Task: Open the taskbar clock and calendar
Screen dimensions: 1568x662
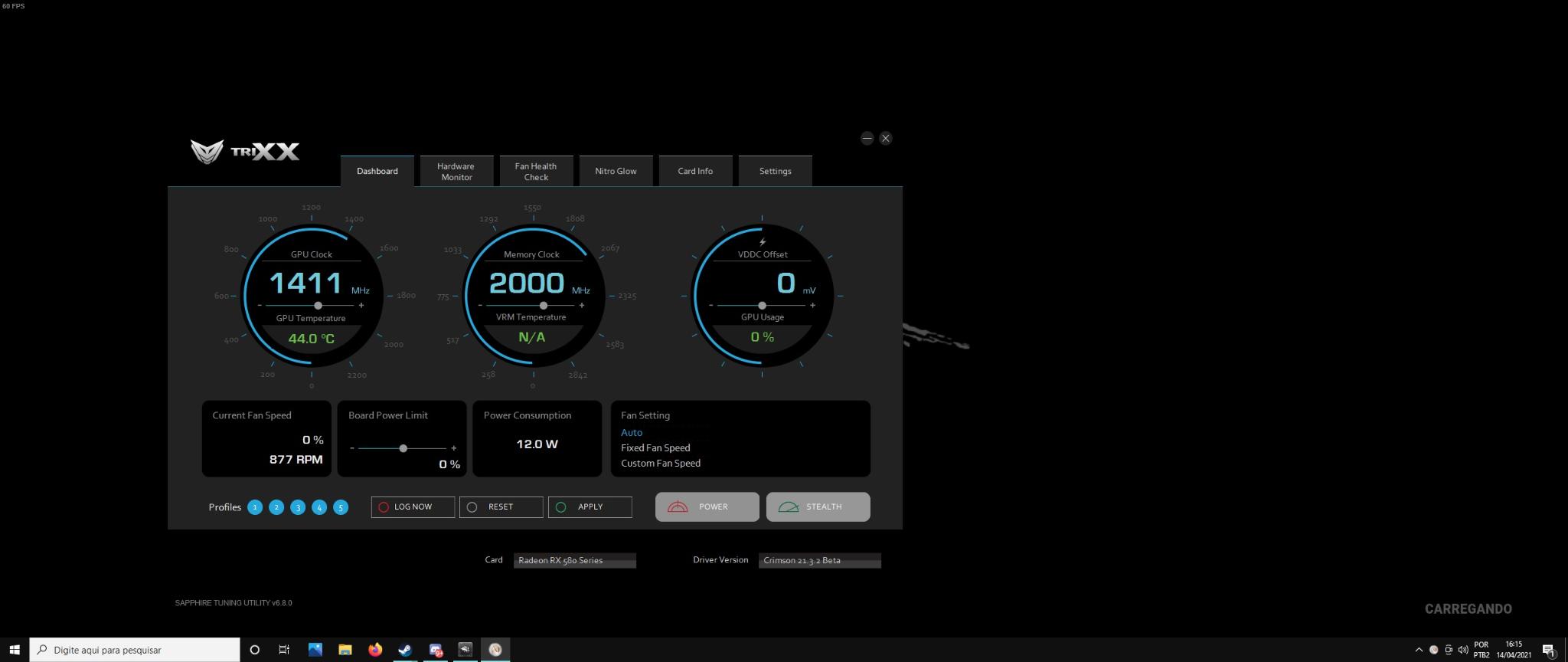Action: coord(1514,650)
